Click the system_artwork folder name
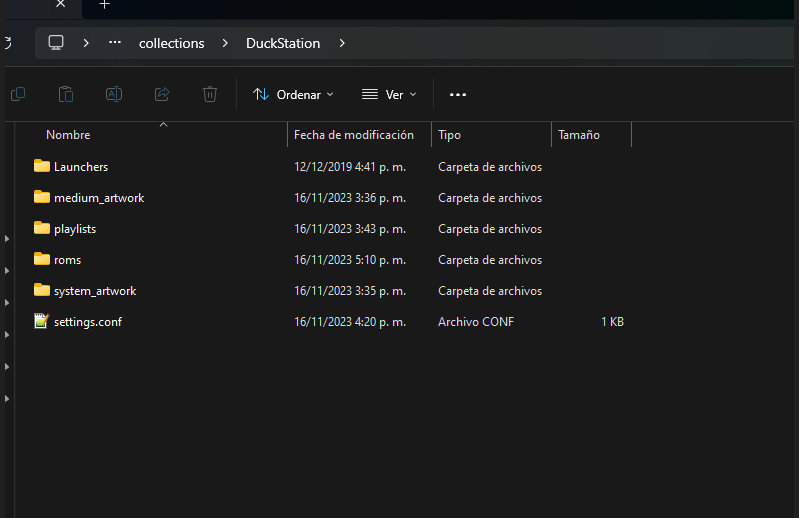The width and height of the screenshot is (799, 518). pyautogui.click(x=95, y=291)
